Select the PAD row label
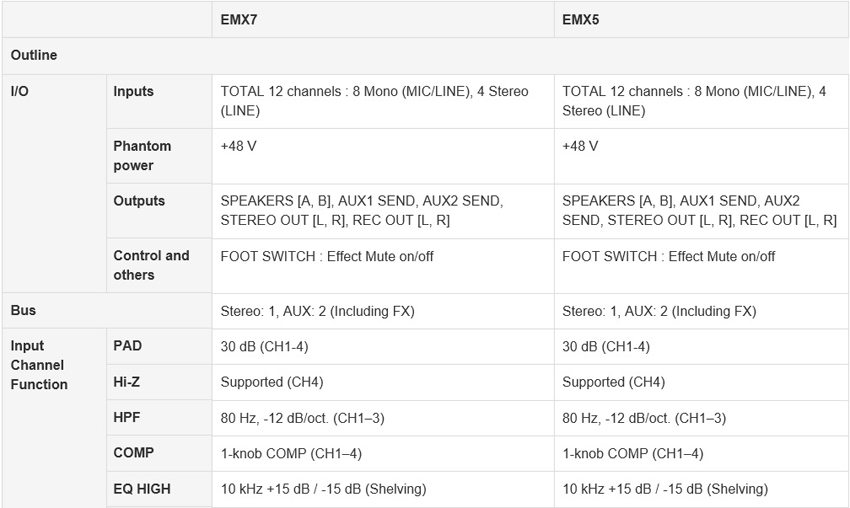The image size is (850, 508). (x=127, y=346)
